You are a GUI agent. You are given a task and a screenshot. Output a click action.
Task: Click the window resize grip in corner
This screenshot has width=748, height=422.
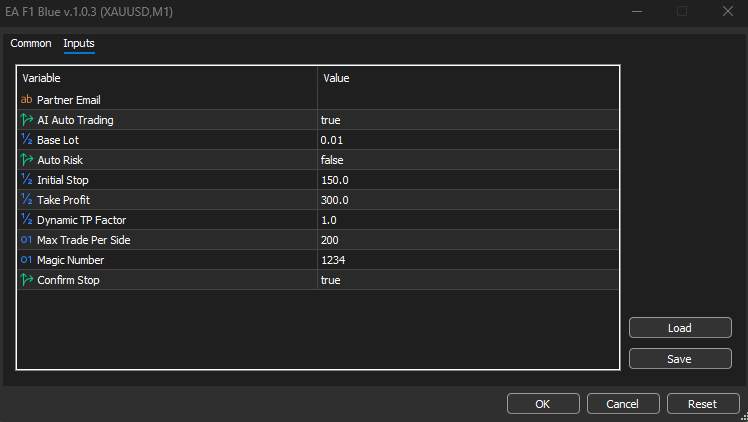[x=744, y=417]
